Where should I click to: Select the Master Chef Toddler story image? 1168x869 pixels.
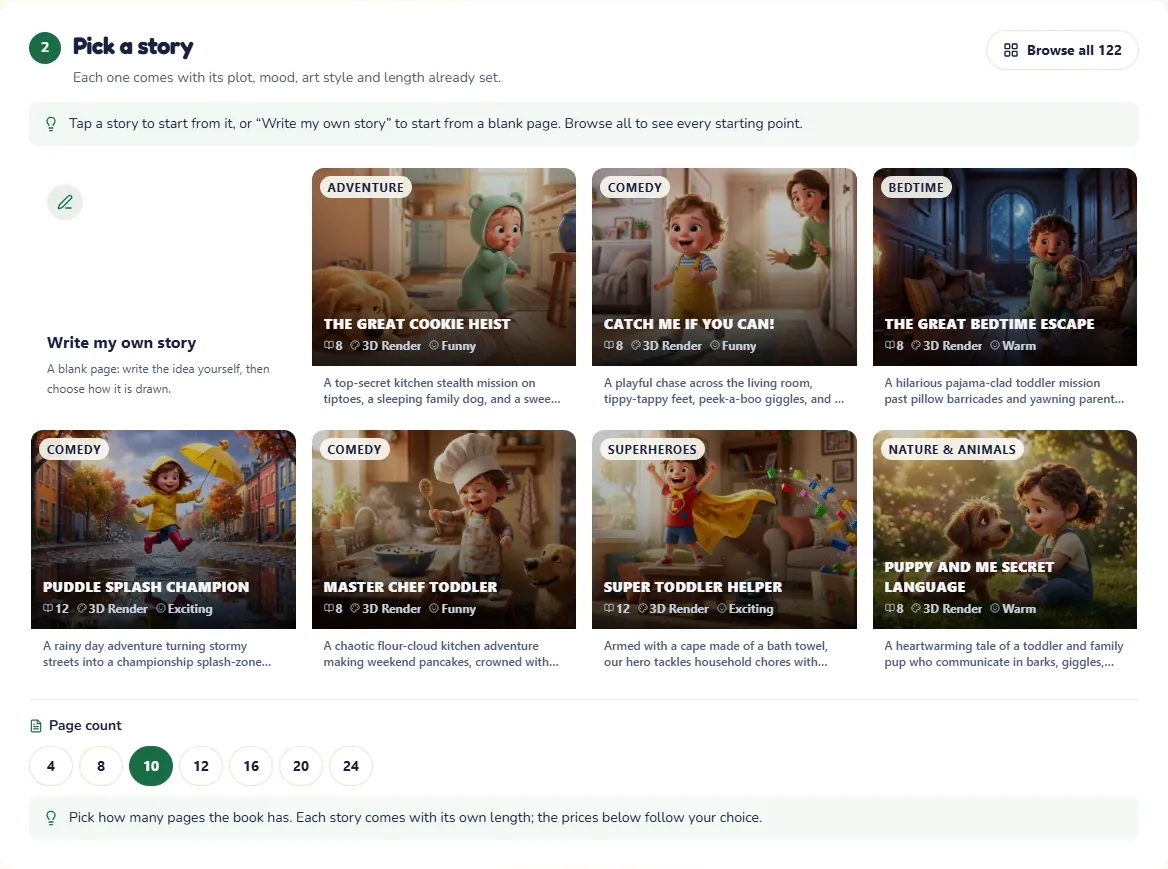tap(444, 529)
